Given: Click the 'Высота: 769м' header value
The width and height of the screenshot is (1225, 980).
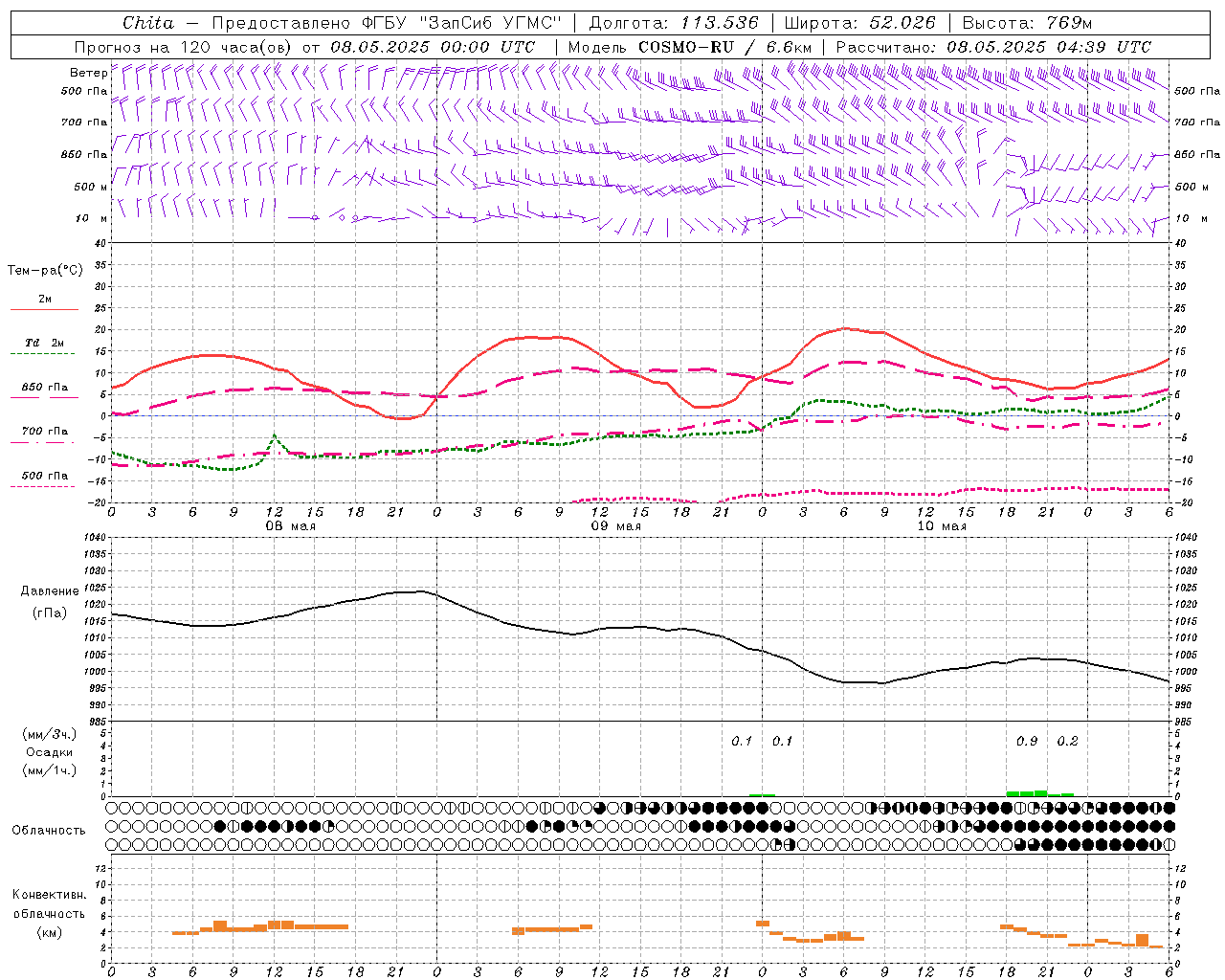Looking at the screenshot, I should pyautogui.click(x=1027, y=23).
